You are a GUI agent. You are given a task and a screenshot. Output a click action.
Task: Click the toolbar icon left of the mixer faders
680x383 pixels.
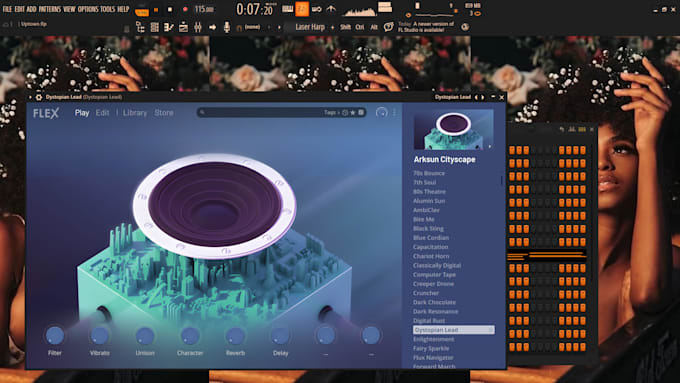point(183,27)
